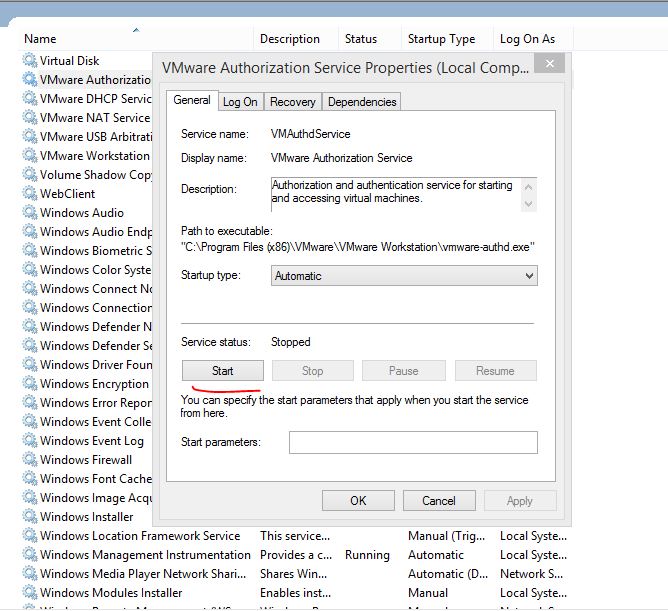This screenshot has width=668, height=611.
Task: Select the Windows Defender Service row
Action: coord(87,345)
